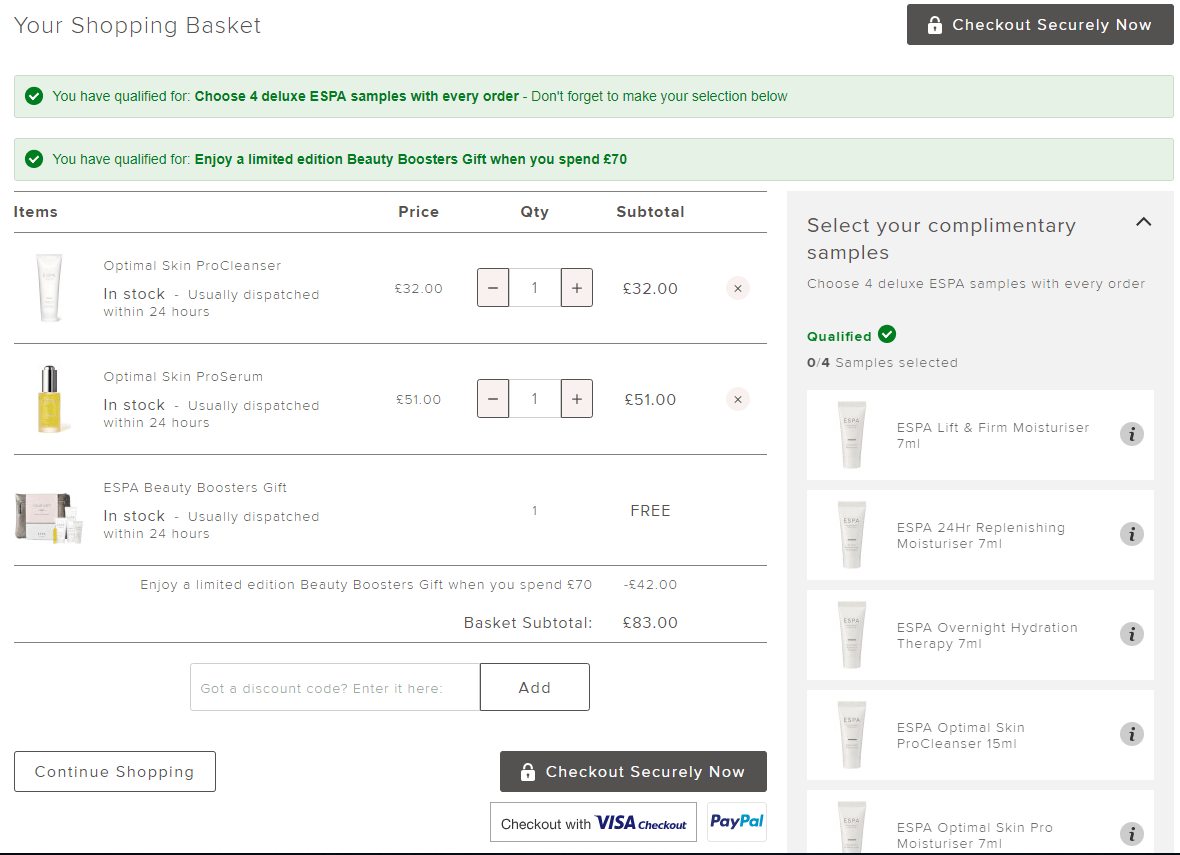Click the bottom Checkout Securely Now button
Screen dimensions: 1180x855
coord(633,771)
